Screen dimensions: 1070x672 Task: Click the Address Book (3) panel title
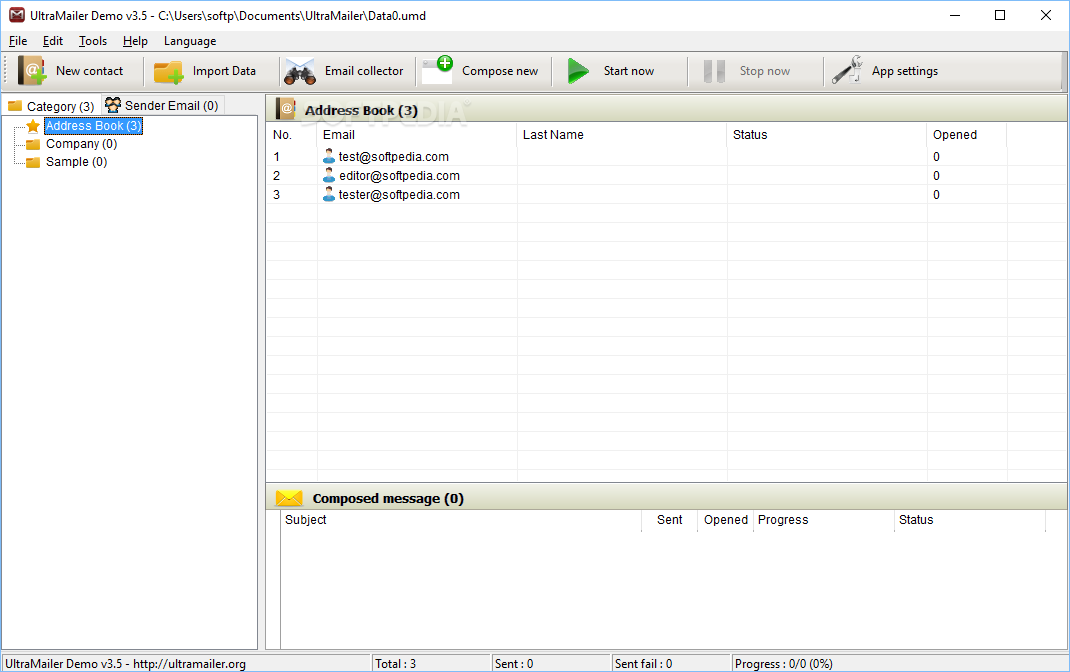(x=361, y=111)
